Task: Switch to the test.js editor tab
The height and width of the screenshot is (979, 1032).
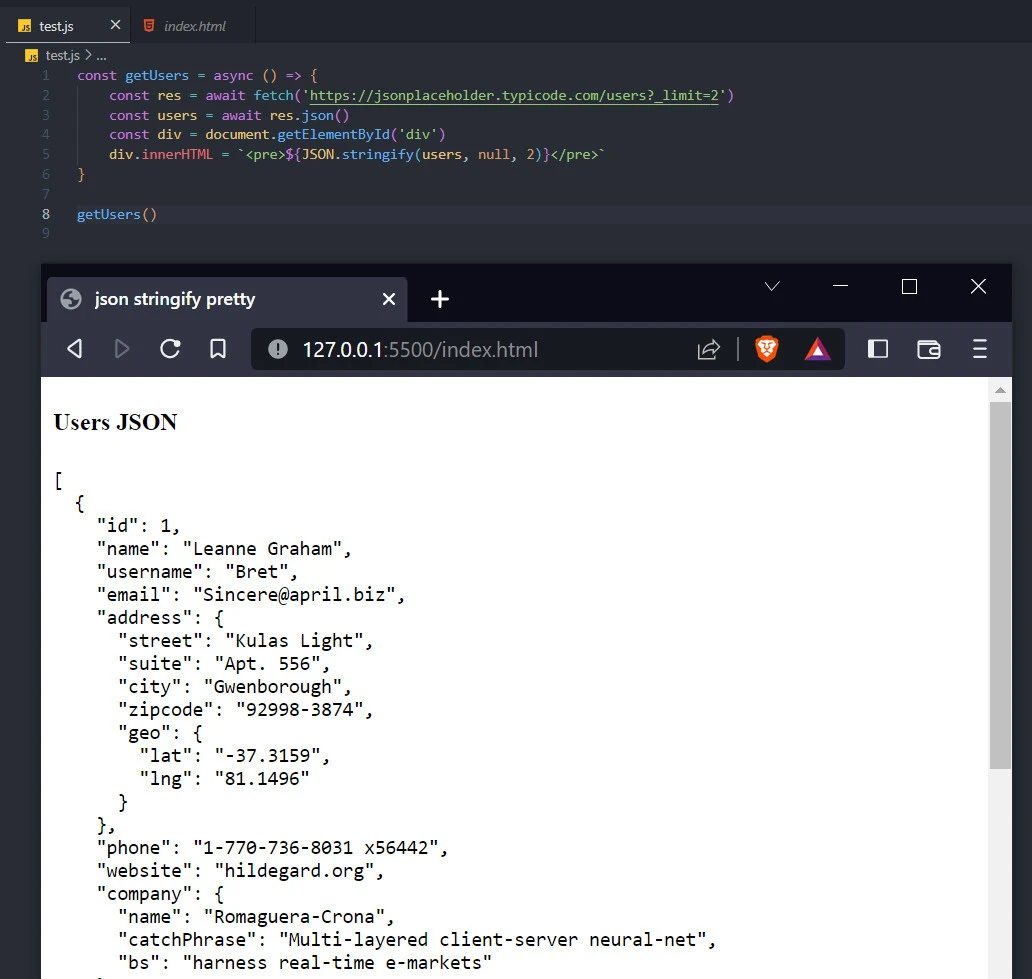Action: [x=55, y=25]
